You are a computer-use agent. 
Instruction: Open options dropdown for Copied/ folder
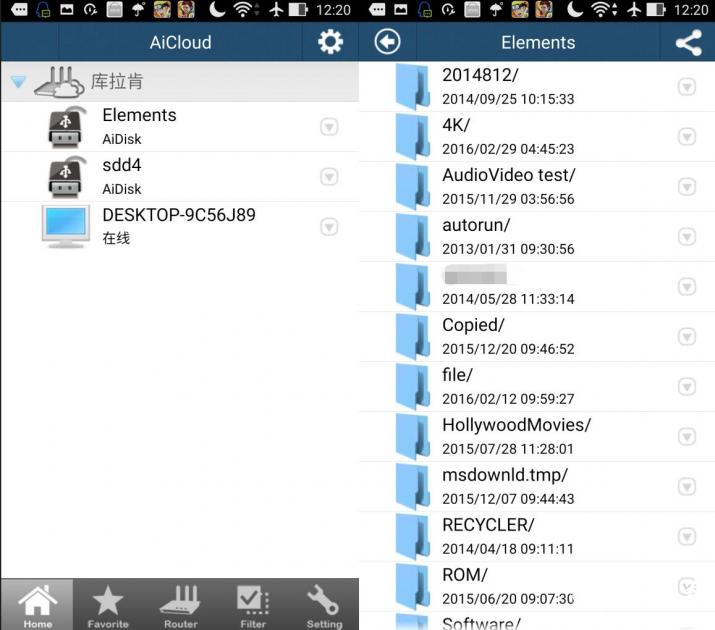[x=687, y=337]
